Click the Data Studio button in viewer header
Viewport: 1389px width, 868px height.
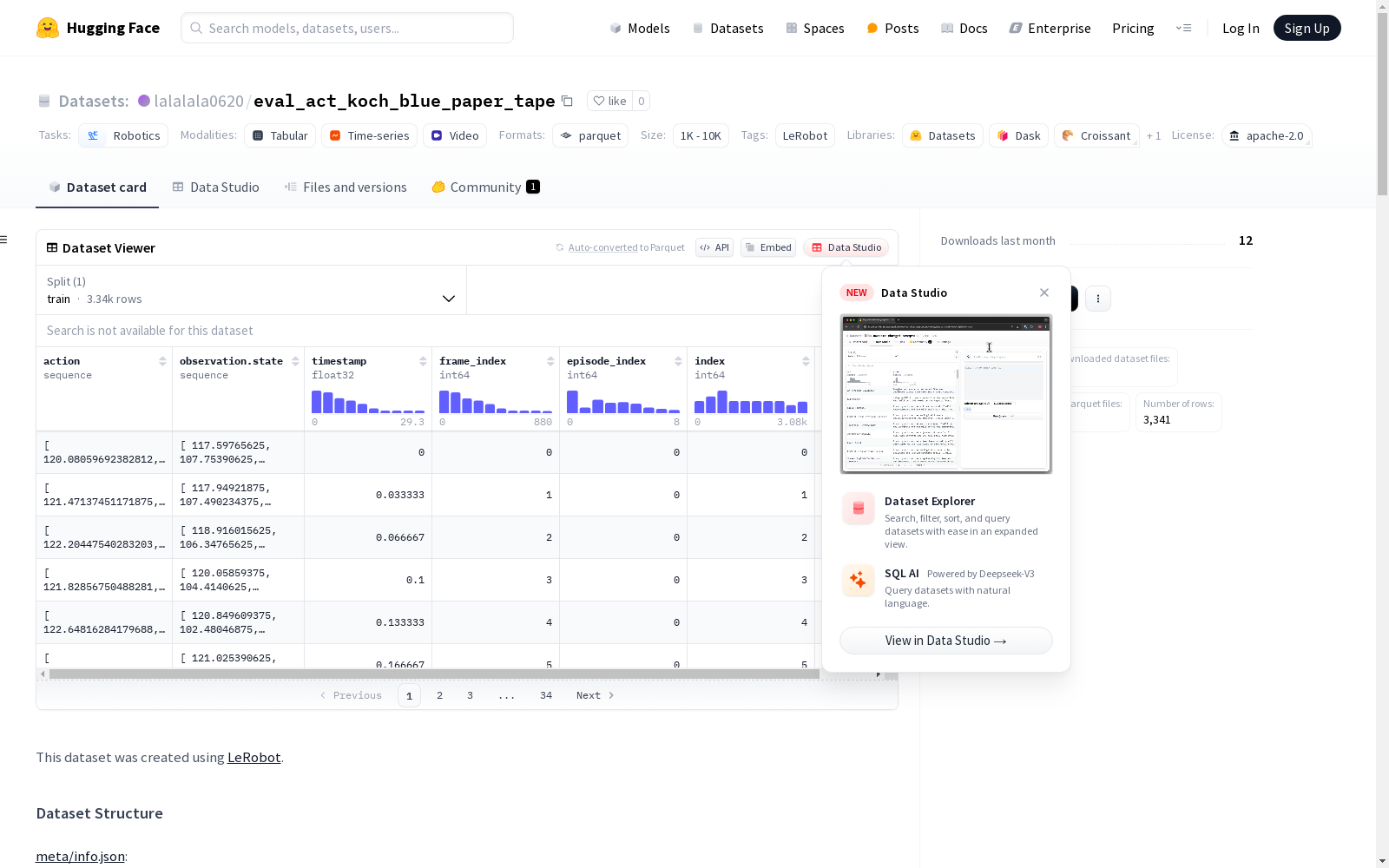(846, 247)
